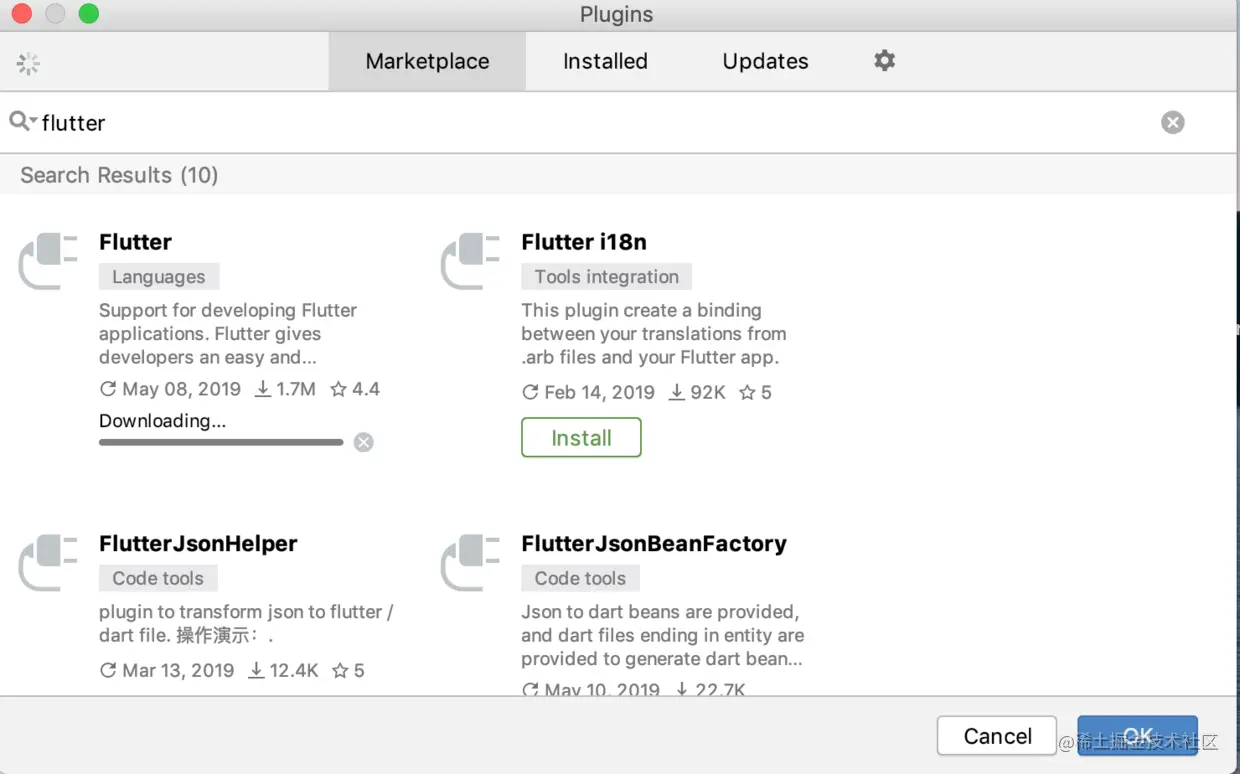Click the Flutter download progress bar
Image resolution: width=1240 pixels, height=774 pixels.
[221, 442]
